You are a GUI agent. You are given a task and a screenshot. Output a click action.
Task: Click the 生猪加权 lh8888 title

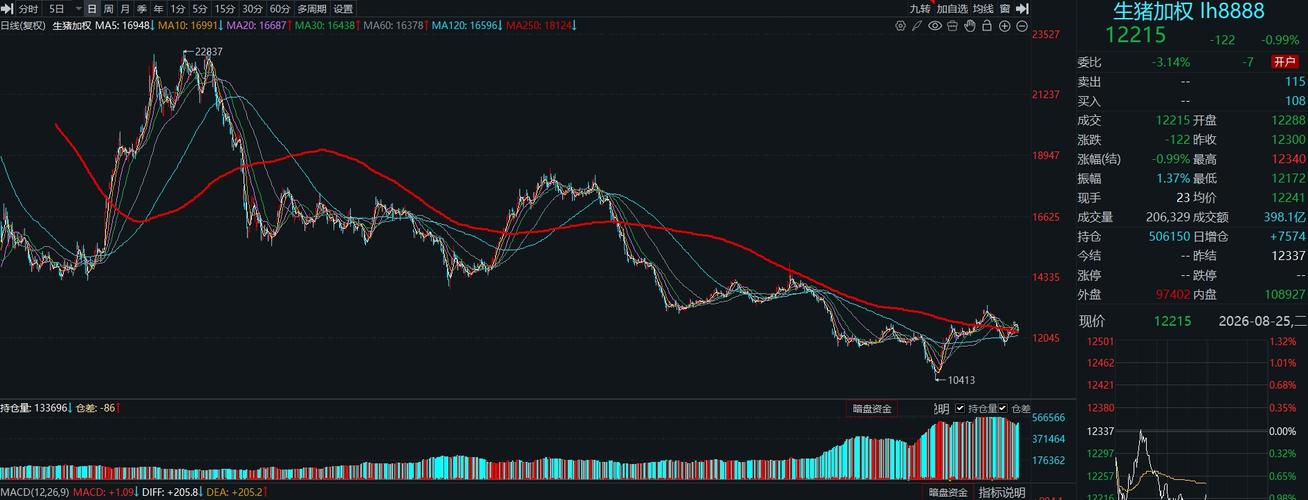(1189, 11)
